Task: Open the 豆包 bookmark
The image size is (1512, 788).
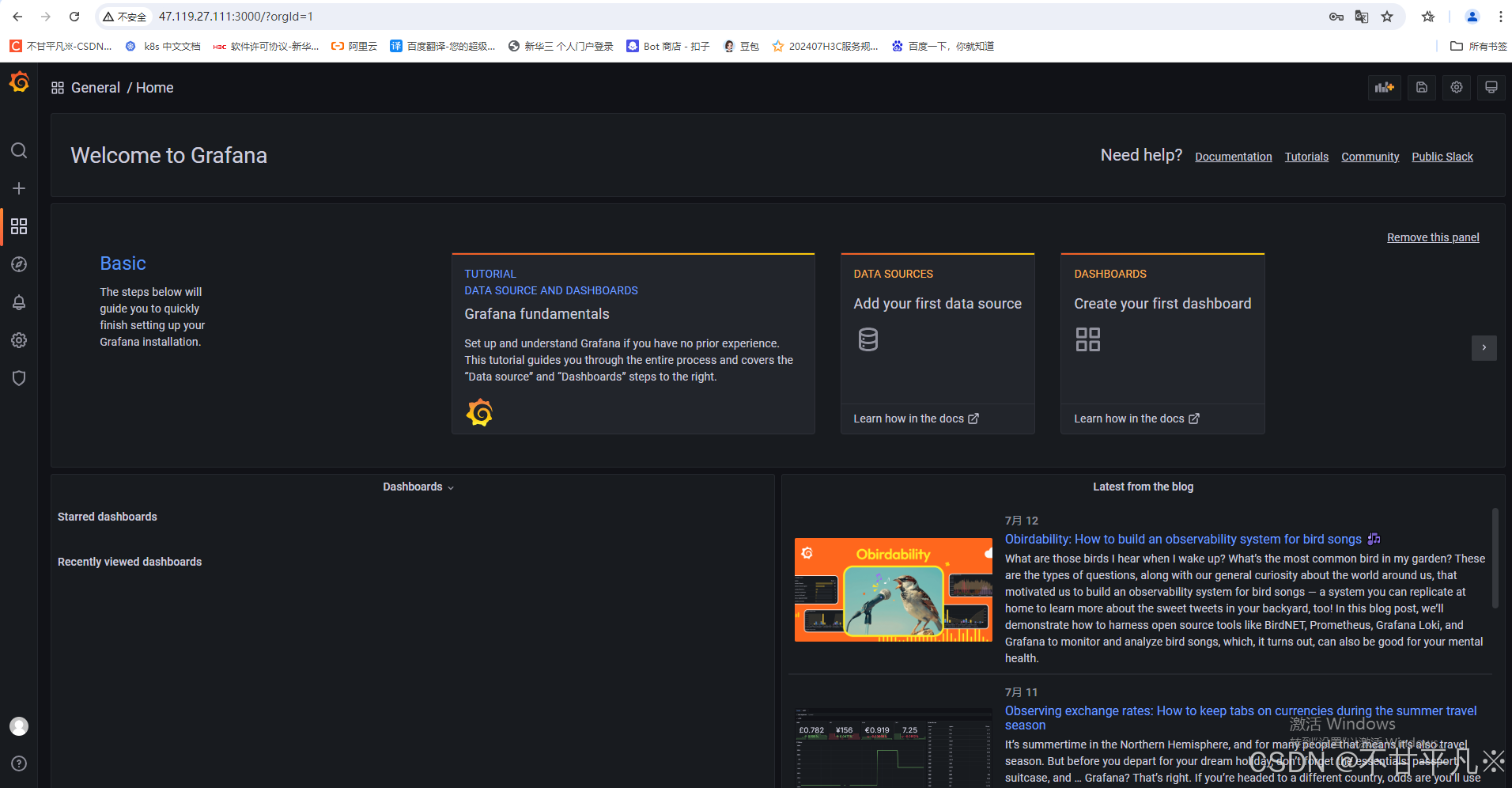Action: click(742, 47)
